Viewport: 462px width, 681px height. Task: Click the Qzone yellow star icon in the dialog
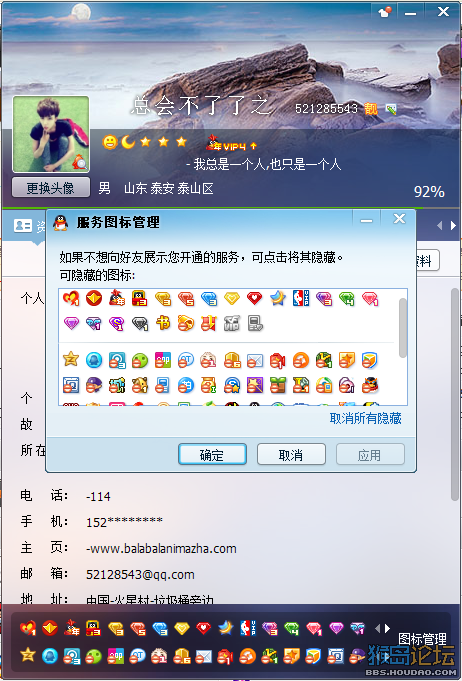point(71,359)
